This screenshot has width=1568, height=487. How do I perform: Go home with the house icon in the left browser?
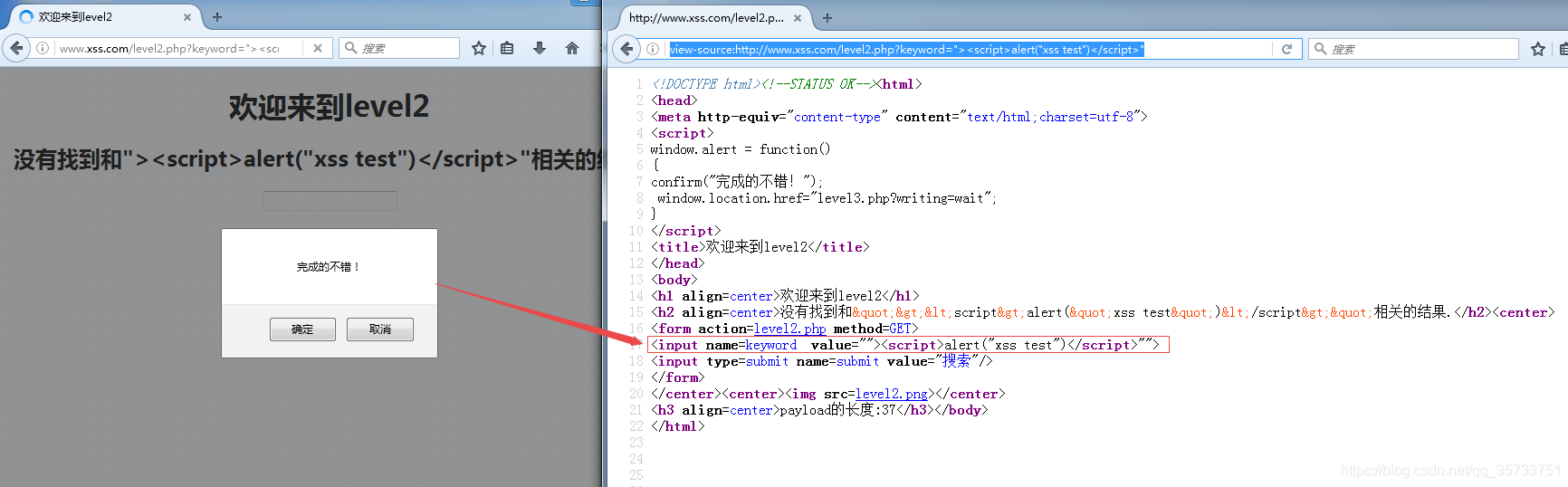[572, 48]
